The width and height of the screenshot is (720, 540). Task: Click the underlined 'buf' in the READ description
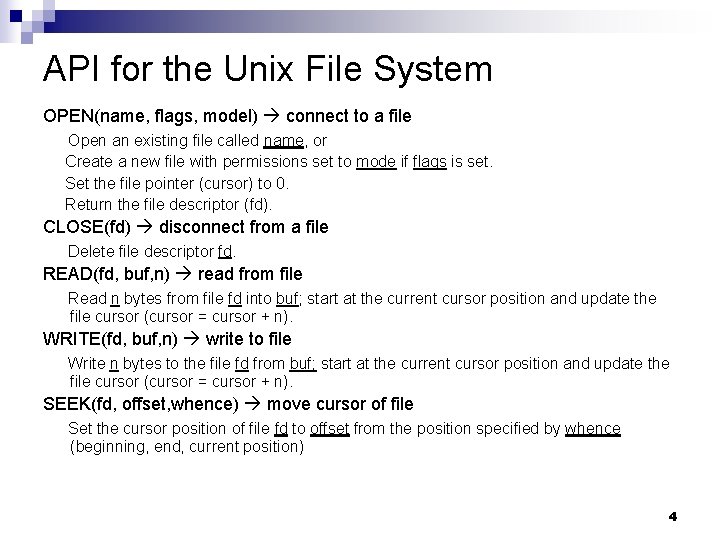coord(287,299)
